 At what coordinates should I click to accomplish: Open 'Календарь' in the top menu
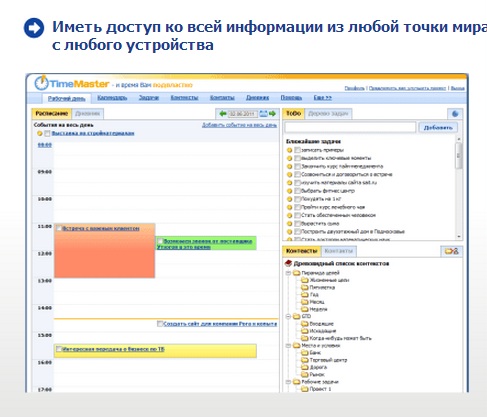click(112, 98)
